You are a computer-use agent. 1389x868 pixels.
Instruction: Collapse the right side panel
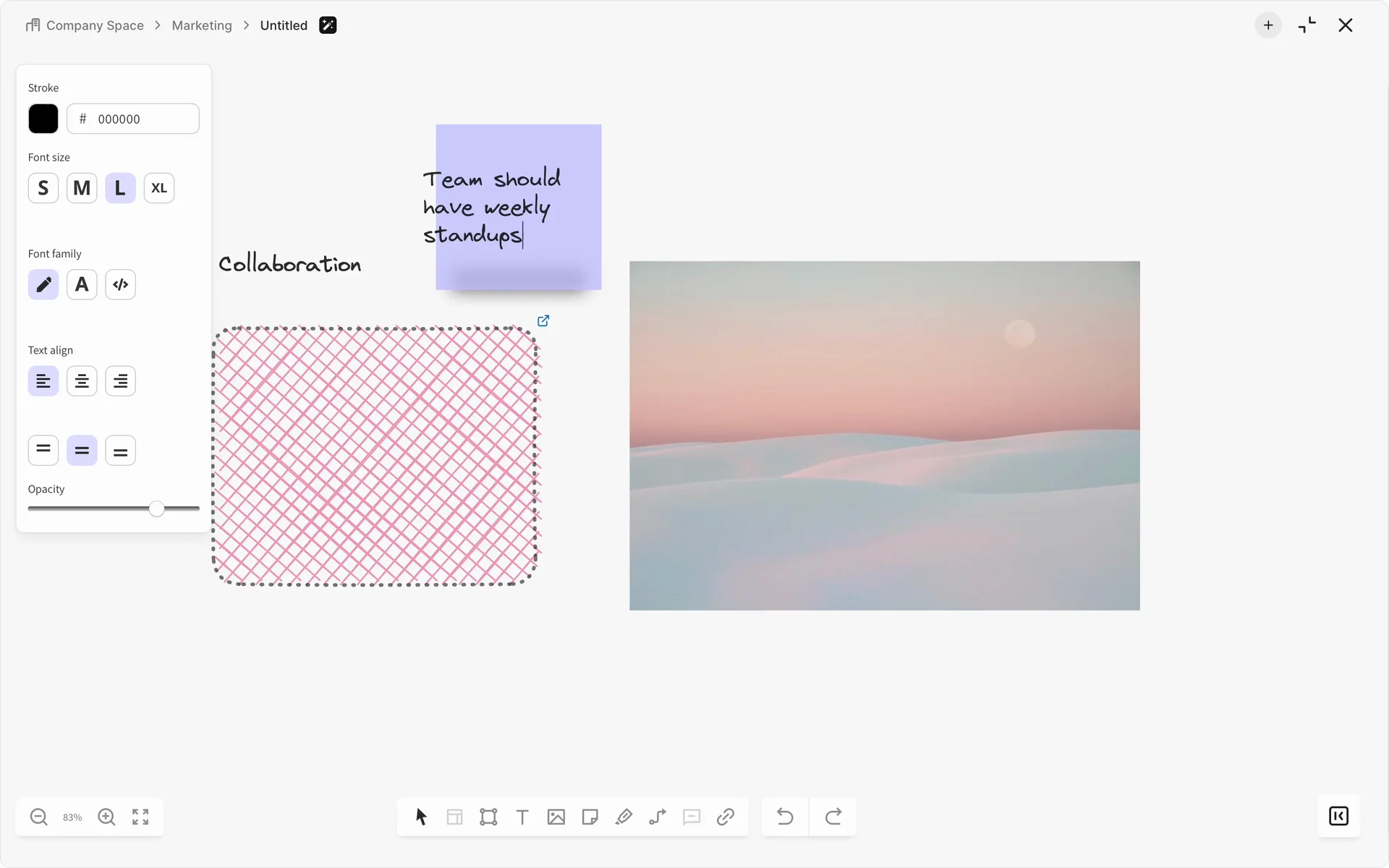[1338, 816]
